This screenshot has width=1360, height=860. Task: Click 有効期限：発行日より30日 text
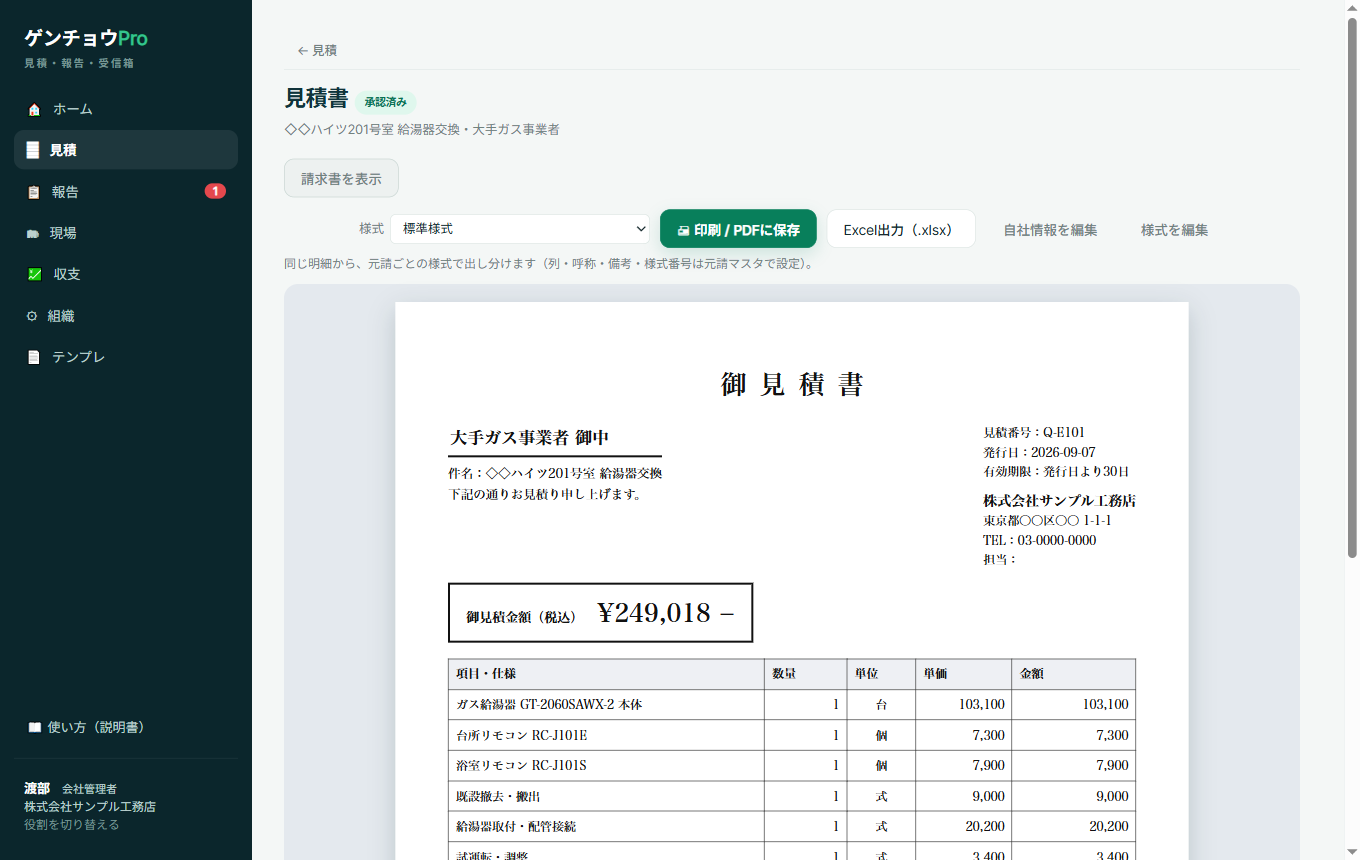pos(1056,471)
